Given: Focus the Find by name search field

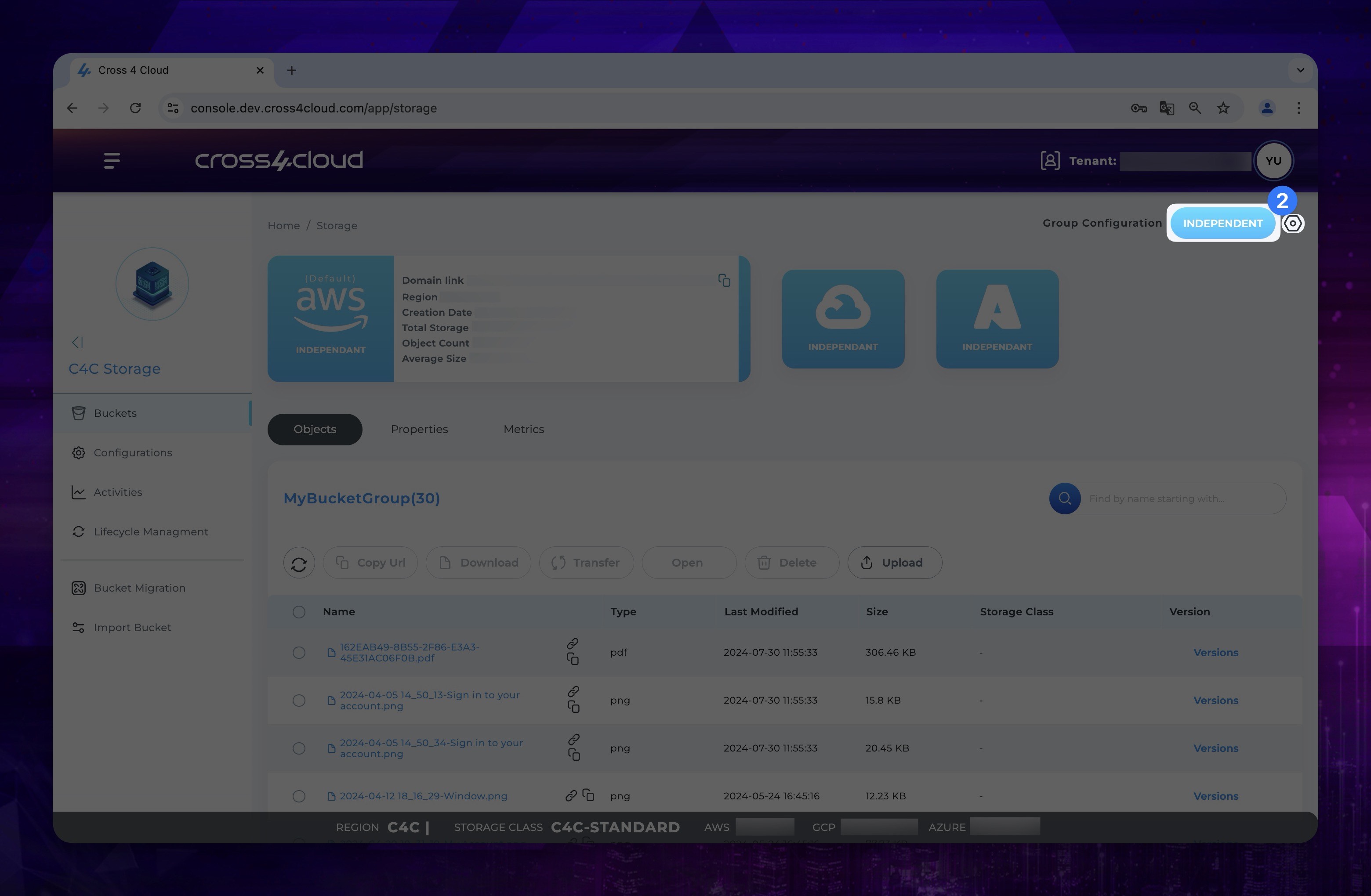Looking at the screenshot, I should 1184,499.
